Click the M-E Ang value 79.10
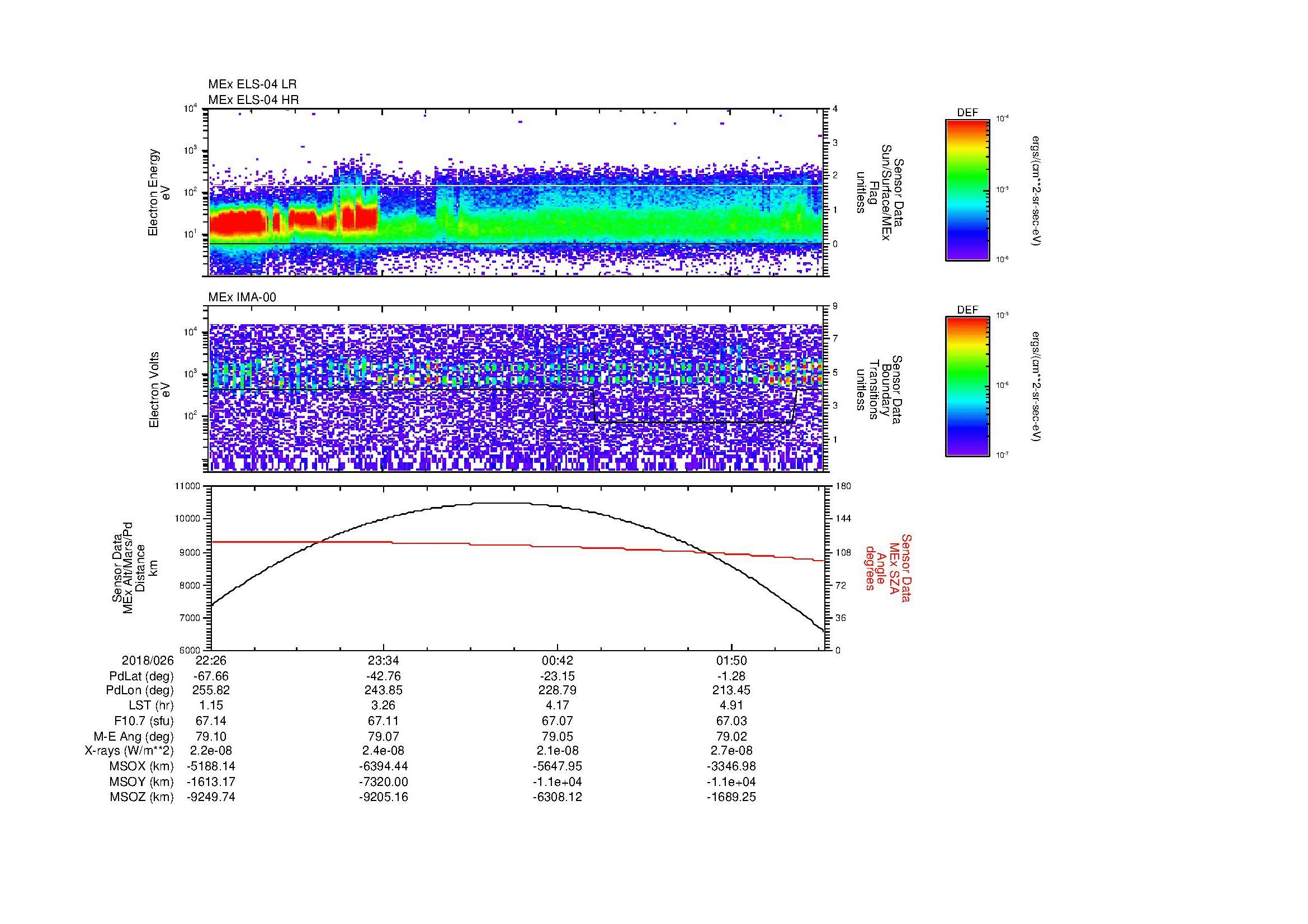 click(x=211, y=736)
